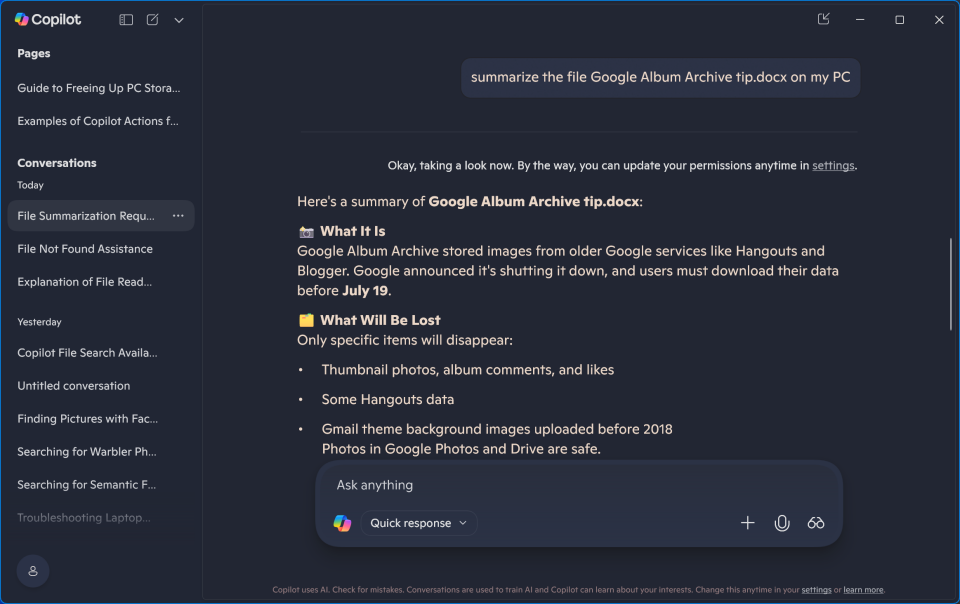Start a new chat with compose icon
The image size is (960, 604).
153,19
